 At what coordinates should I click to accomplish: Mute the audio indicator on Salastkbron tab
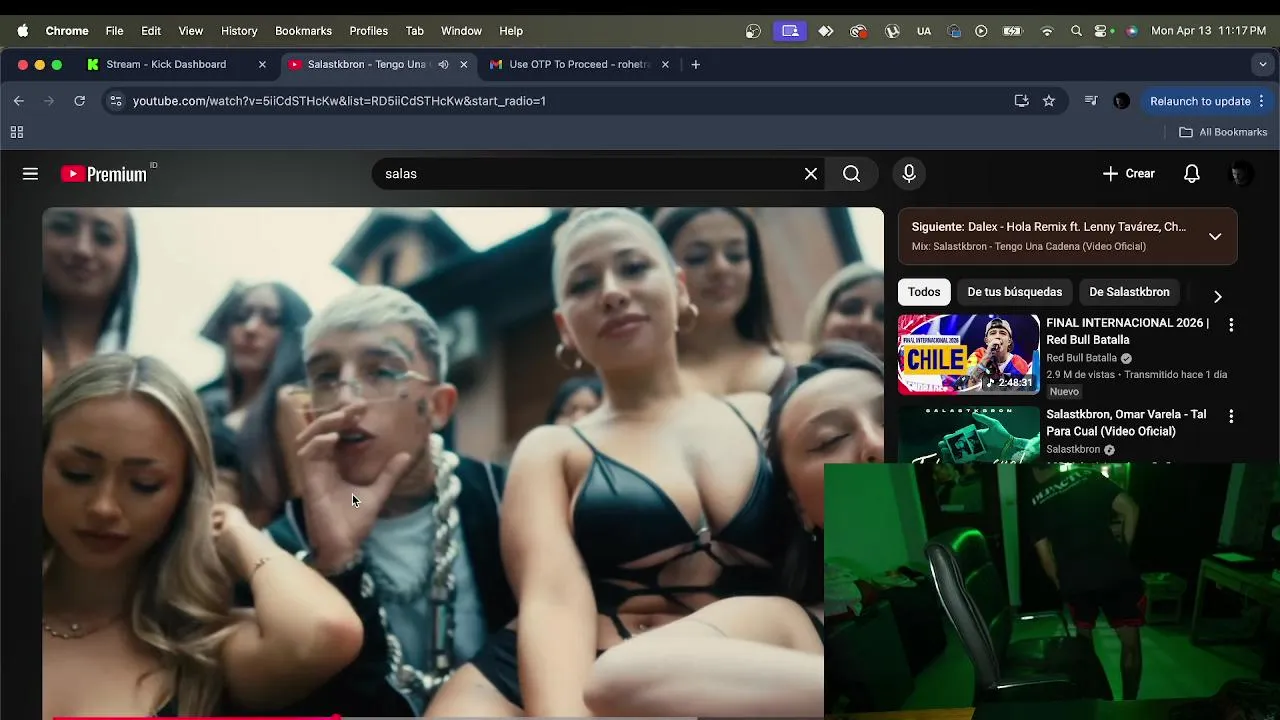[x=443, y=64]
